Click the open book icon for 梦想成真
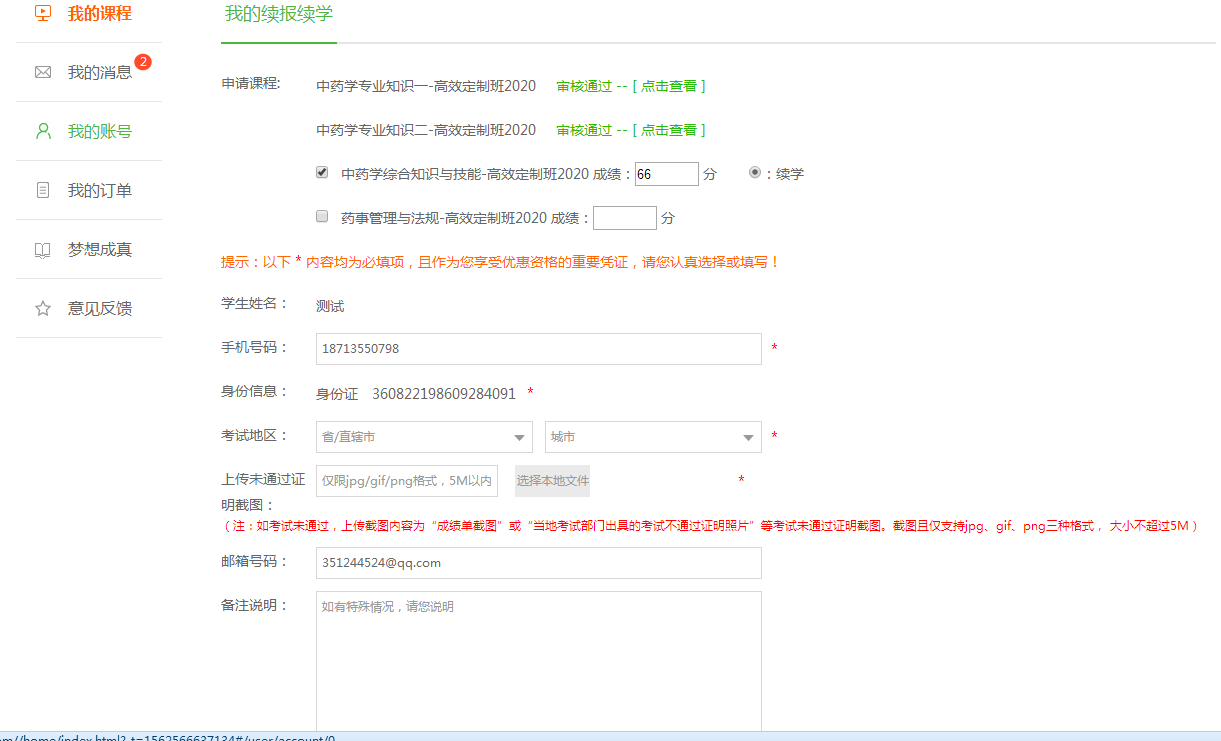The width and height of the screenshot is (1221, 741). tap(42, 250)
